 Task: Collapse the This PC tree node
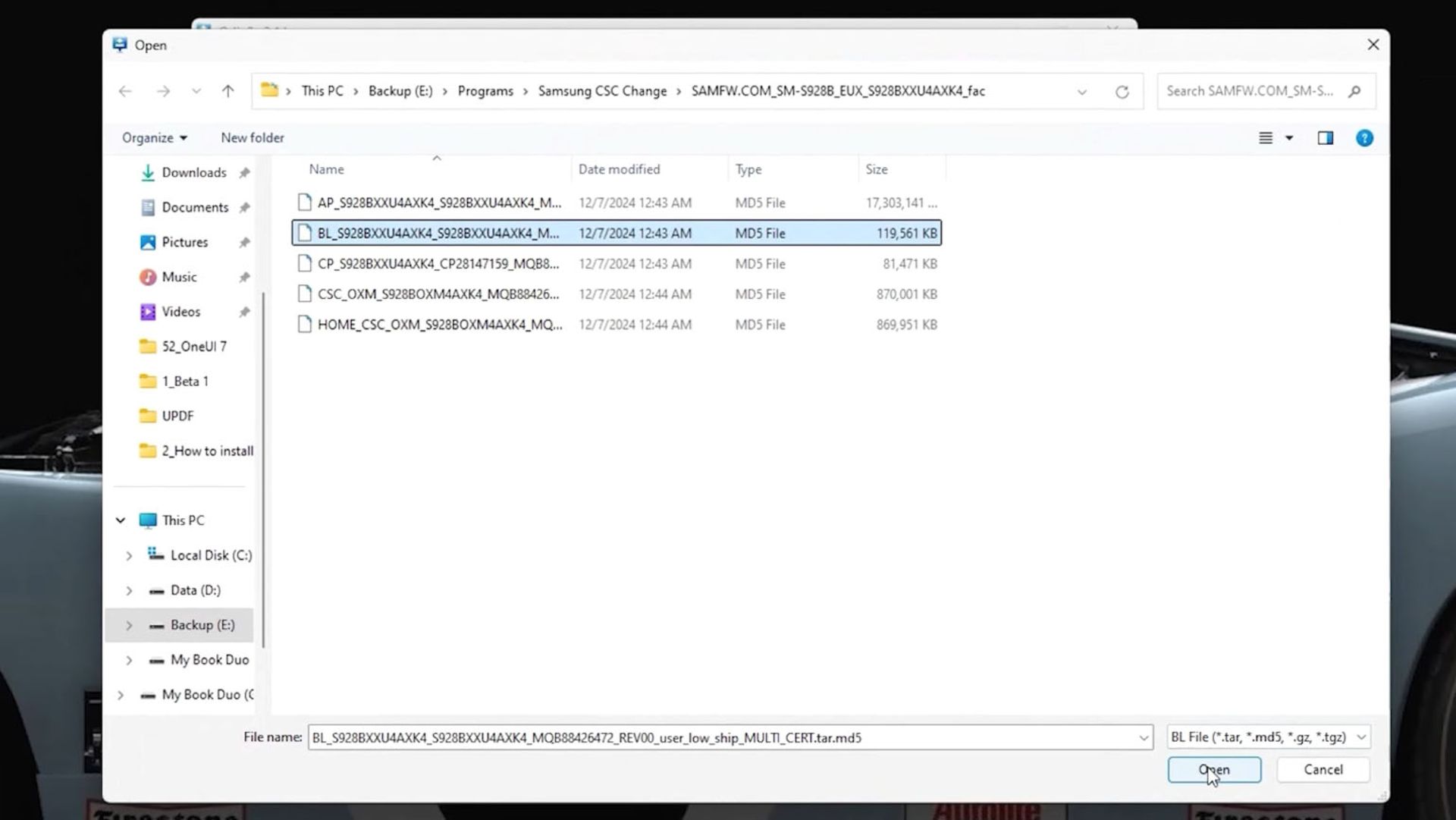(121, 520)
